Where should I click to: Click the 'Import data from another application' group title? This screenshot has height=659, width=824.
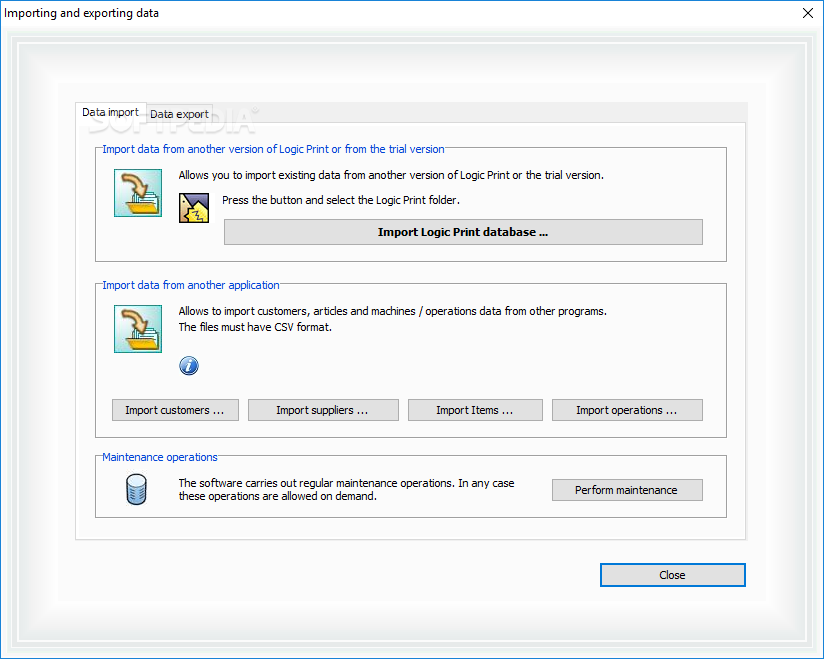click(x=191, y=285)
